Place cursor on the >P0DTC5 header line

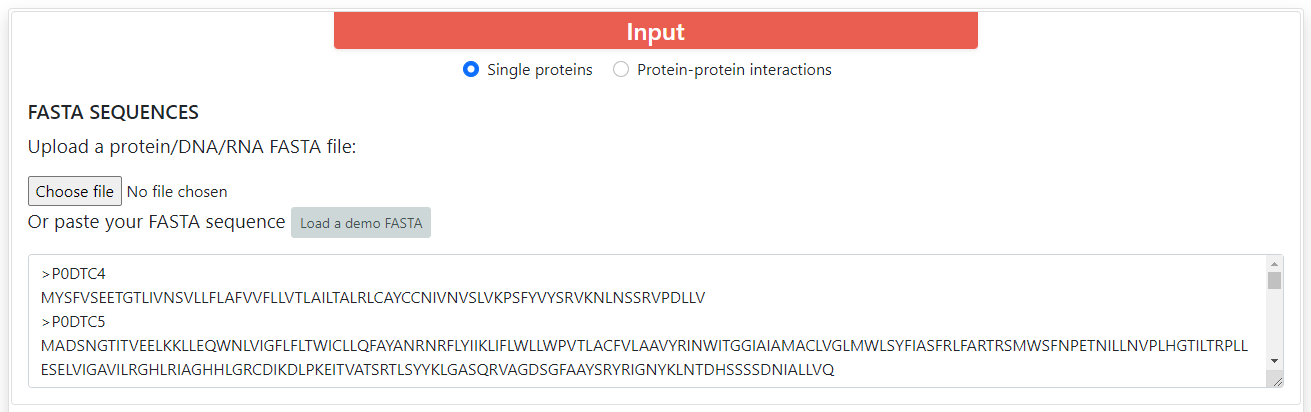coord(73,322)
